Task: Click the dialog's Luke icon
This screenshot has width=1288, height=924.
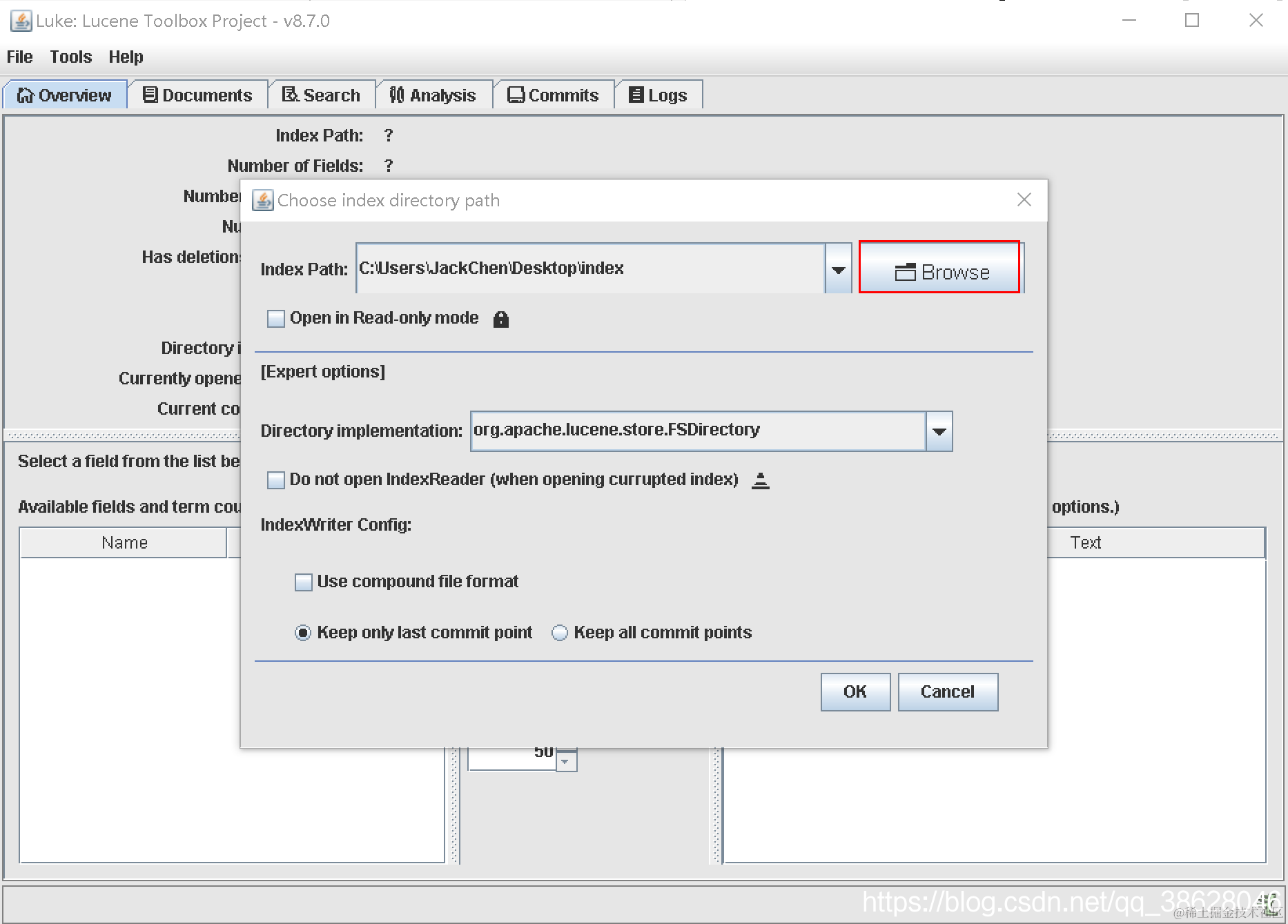Action: [262, 200]
